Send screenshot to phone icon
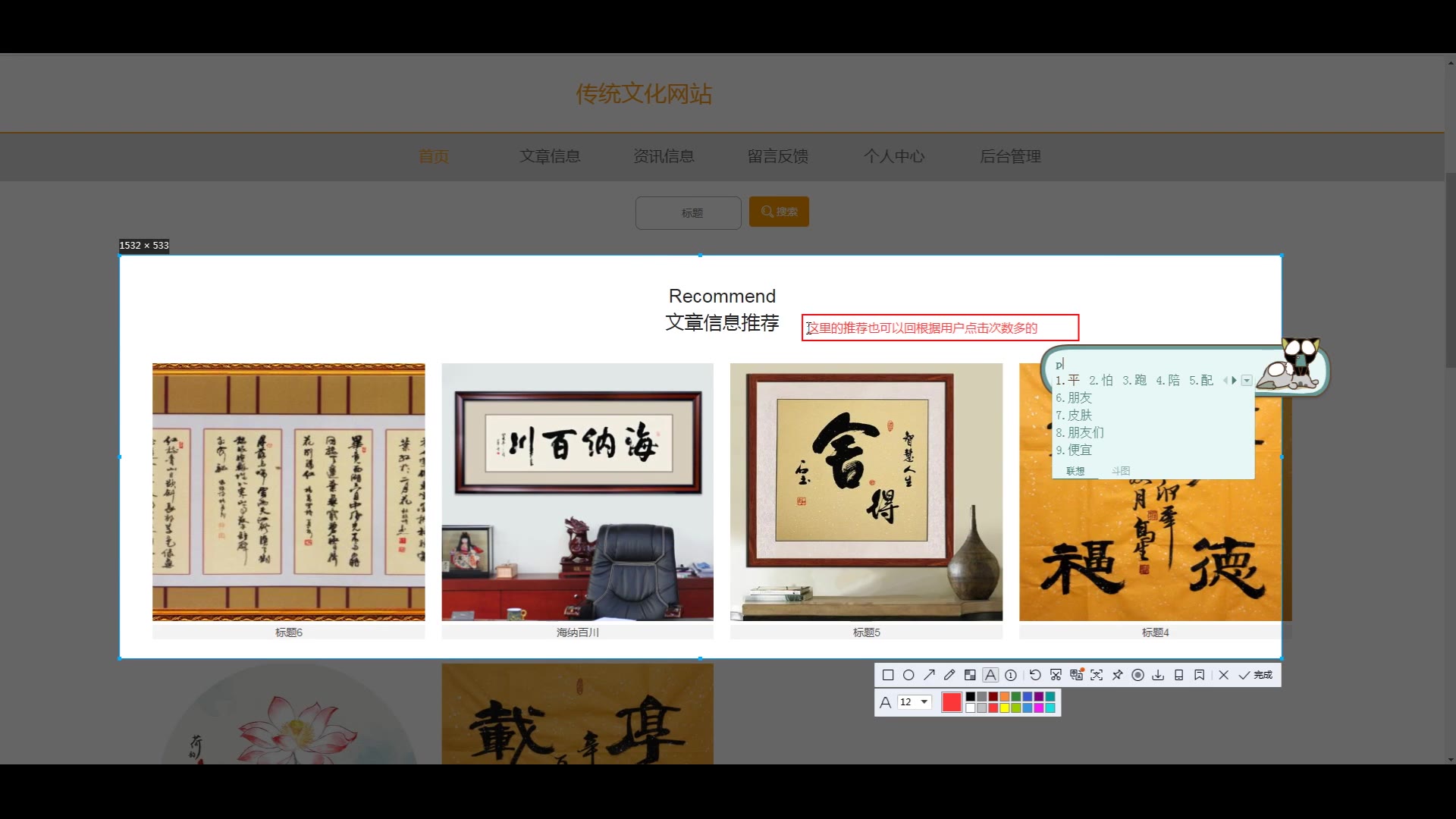 1178,675
